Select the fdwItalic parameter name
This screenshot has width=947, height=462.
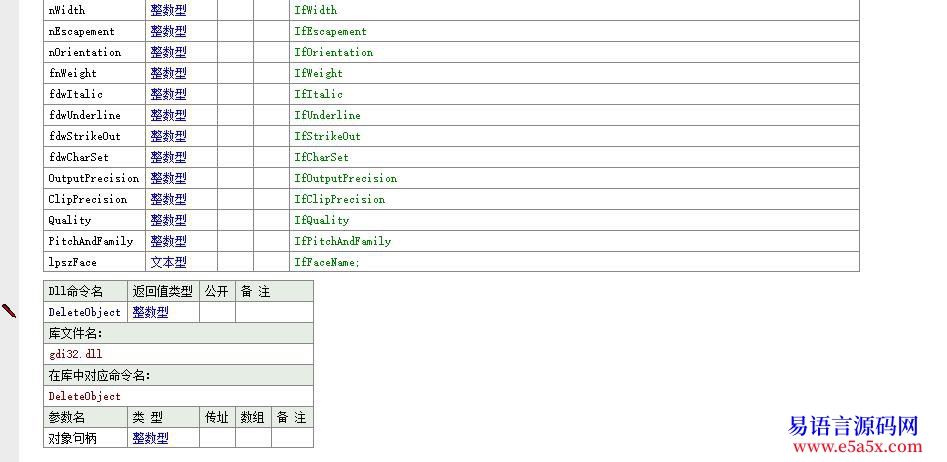point(75,94)
